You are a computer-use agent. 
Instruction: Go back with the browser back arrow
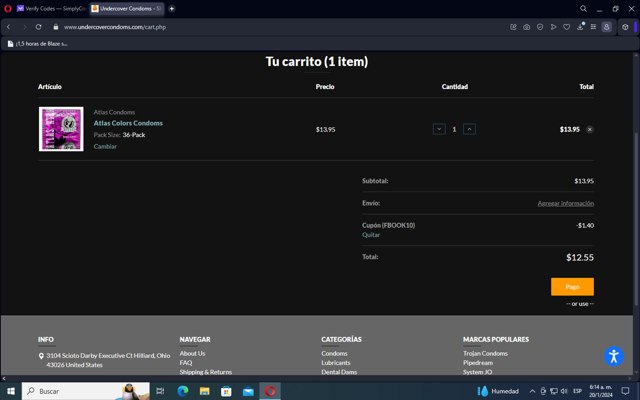click(x=9, y=27)
